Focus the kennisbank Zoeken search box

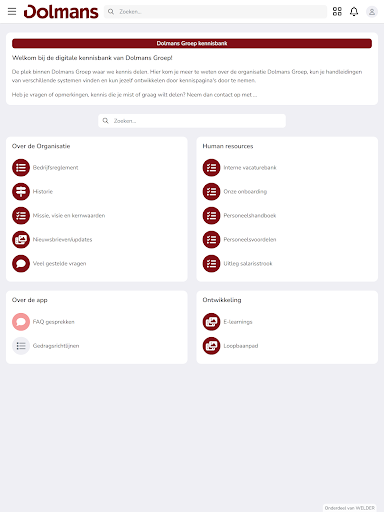pos(192,121)
